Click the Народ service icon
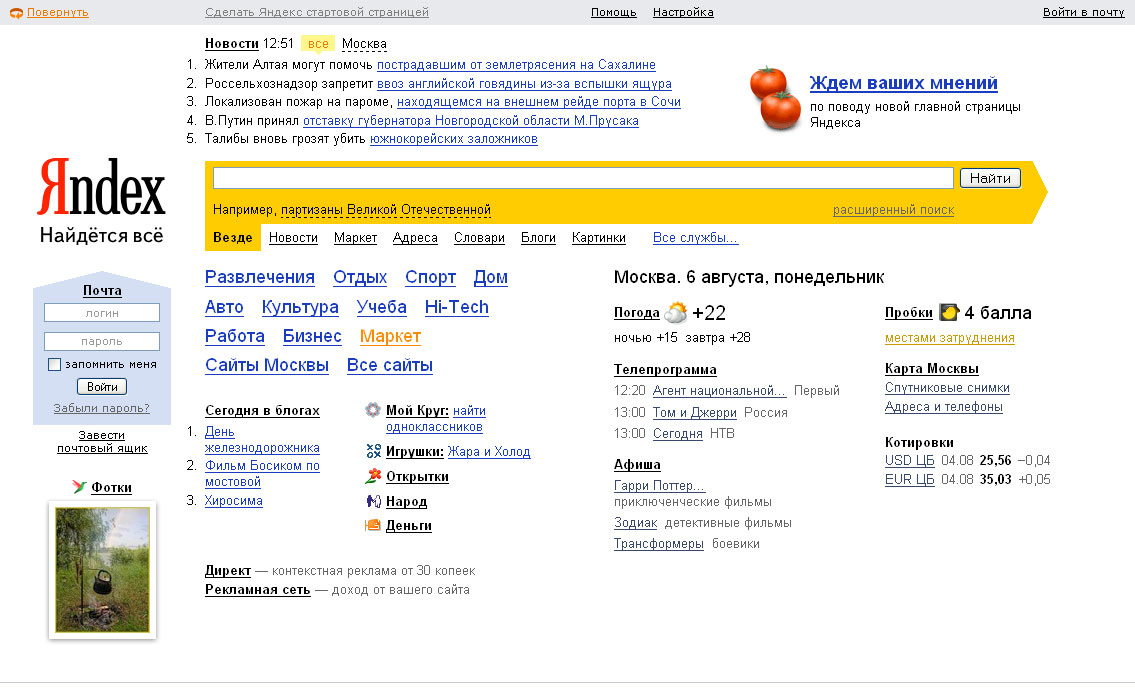The width and height of the screenshot is (1135, 693). point(374,501)
